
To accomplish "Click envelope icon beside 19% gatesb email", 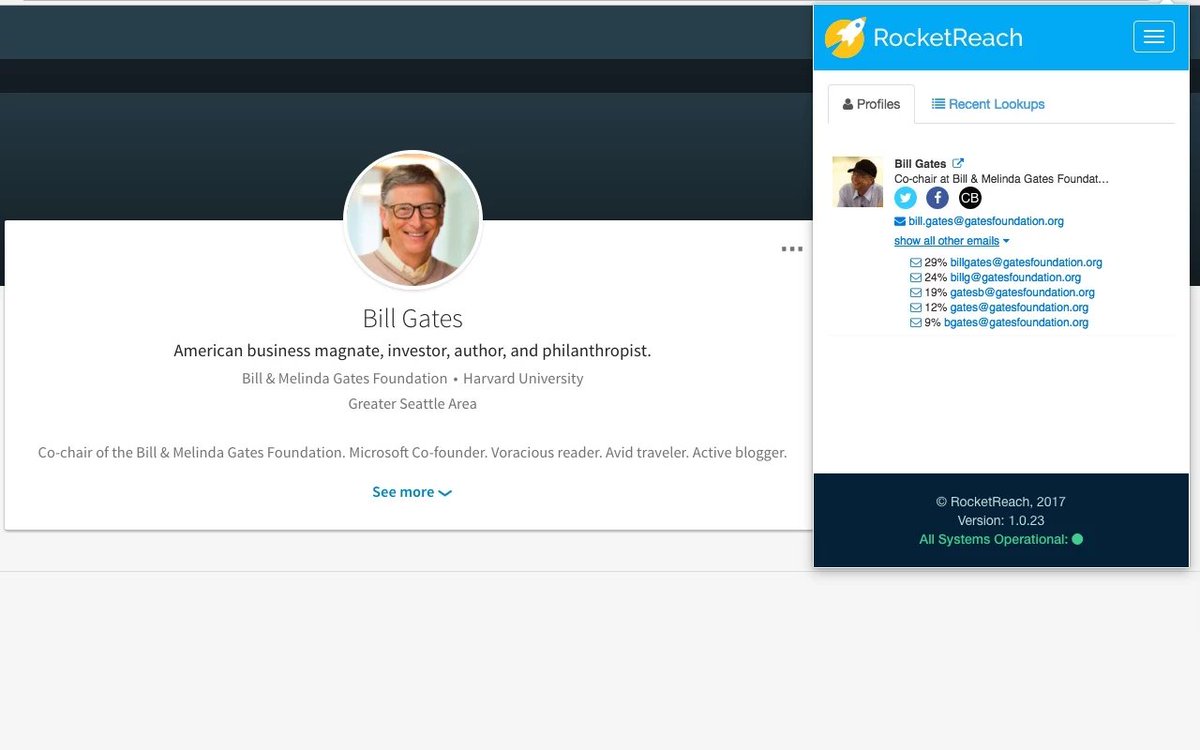I will (x=915, y=293).
